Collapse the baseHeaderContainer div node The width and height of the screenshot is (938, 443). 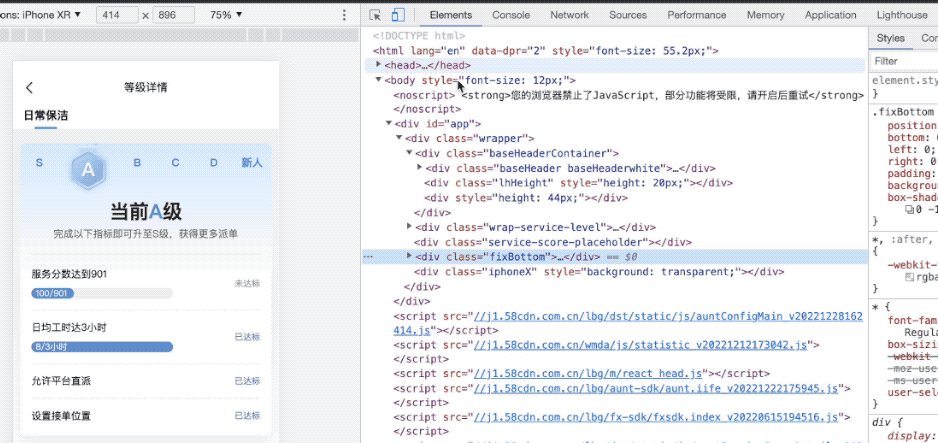click(409, 153)
